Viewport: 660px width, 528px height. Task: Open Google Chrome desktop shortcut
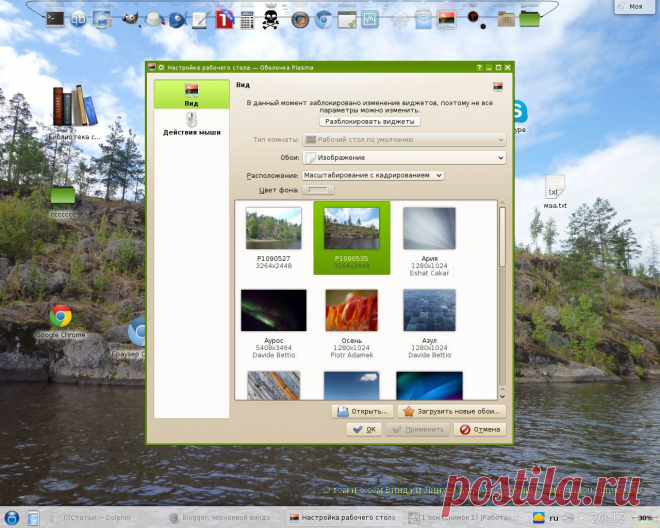pos(61,317)
